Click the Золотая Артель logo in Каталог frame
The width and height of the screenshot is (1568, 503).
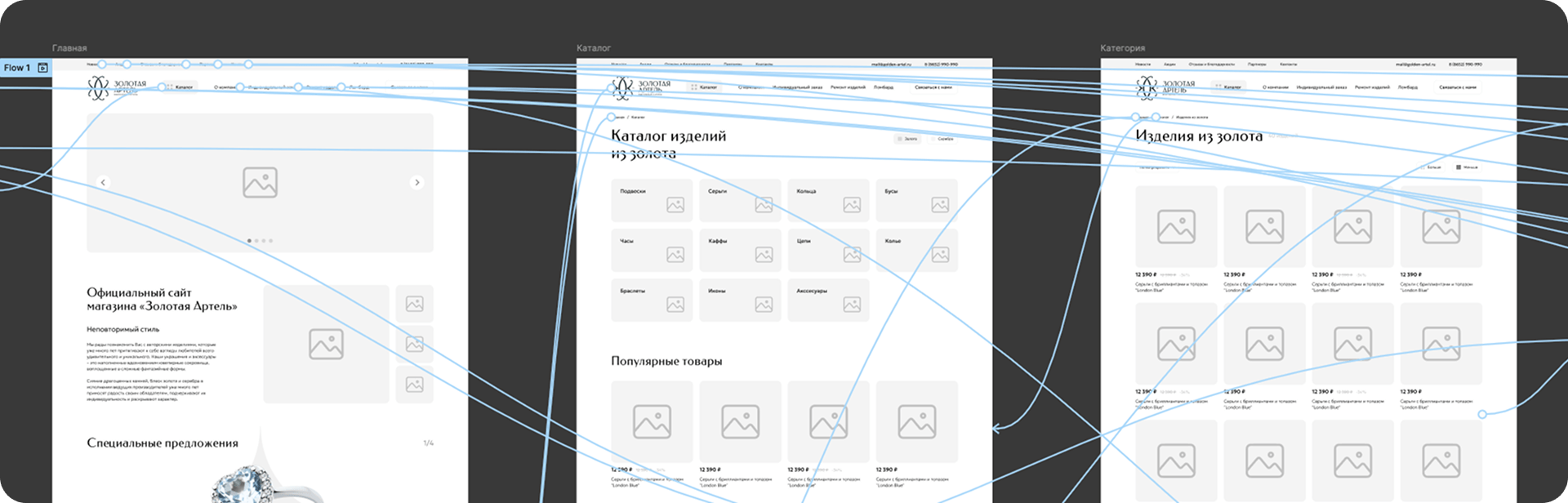(642, 87)
